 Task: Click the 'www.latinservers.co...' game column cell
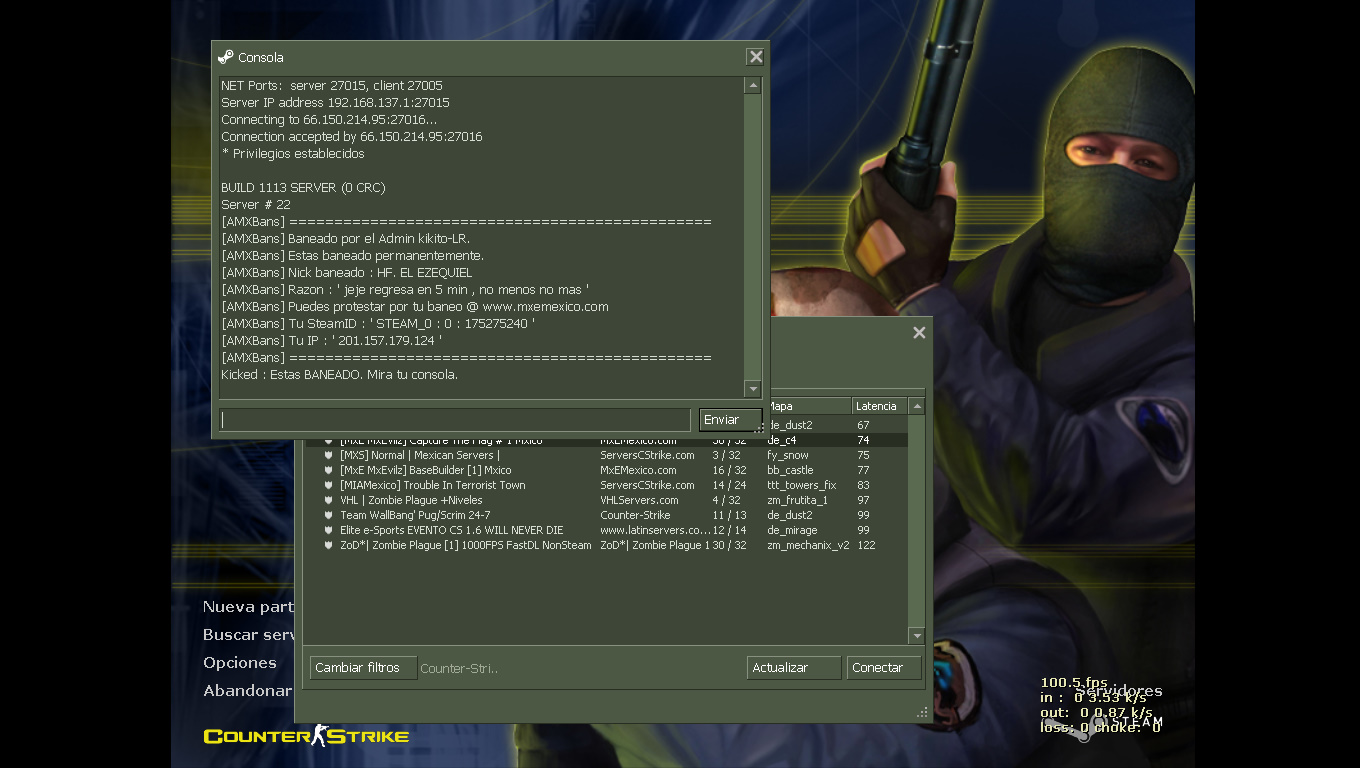click(655, 530)
